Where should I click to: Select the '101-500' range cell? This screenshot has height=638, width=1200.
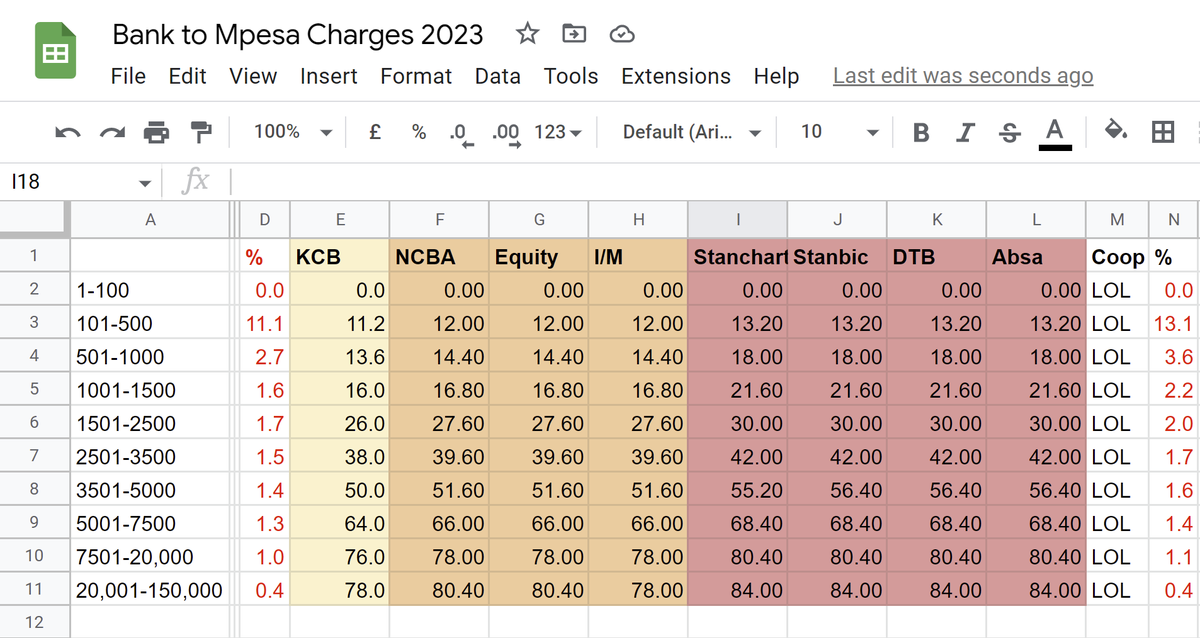point(150,323)
